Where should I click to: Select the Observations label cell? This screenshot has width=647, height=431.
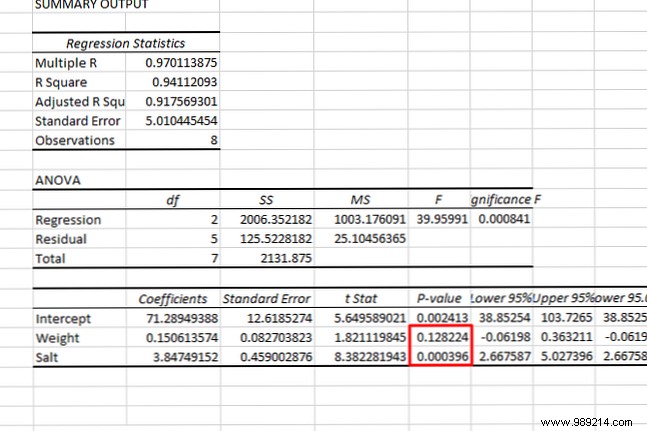coord(75,141)
